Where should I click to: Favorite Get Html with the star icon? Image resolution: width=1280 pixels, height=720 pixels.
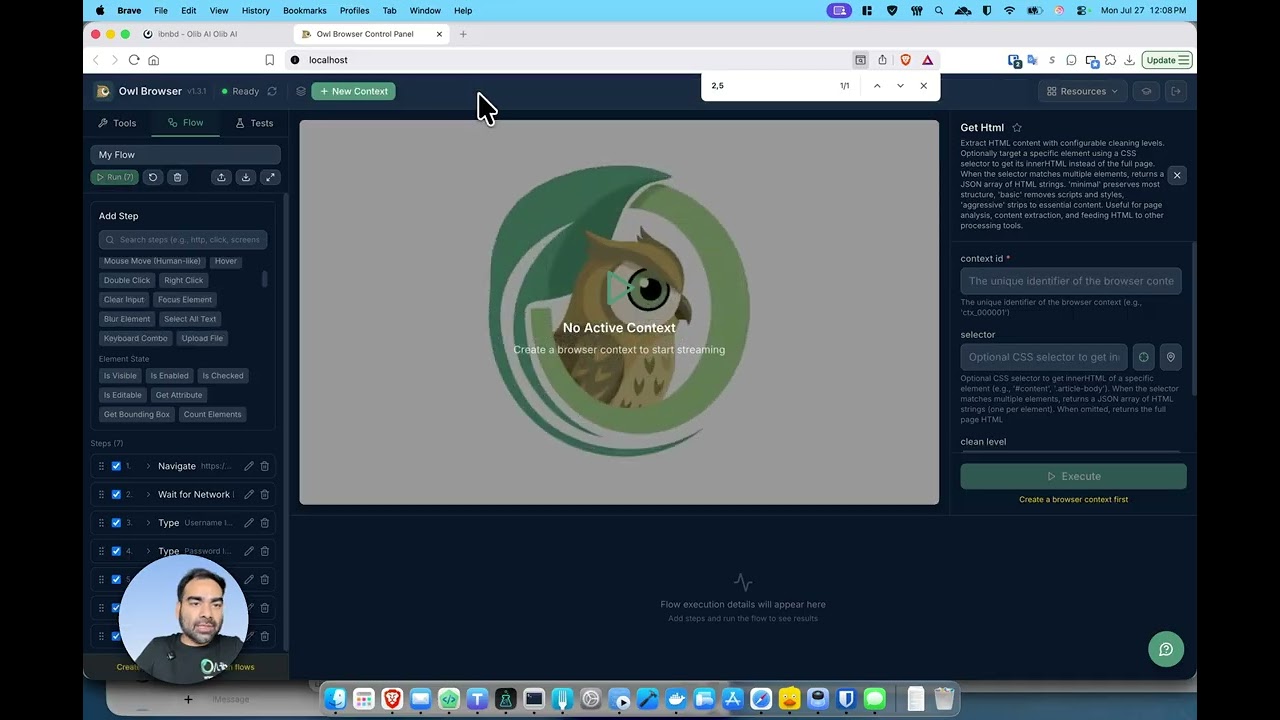point(1017,127)
